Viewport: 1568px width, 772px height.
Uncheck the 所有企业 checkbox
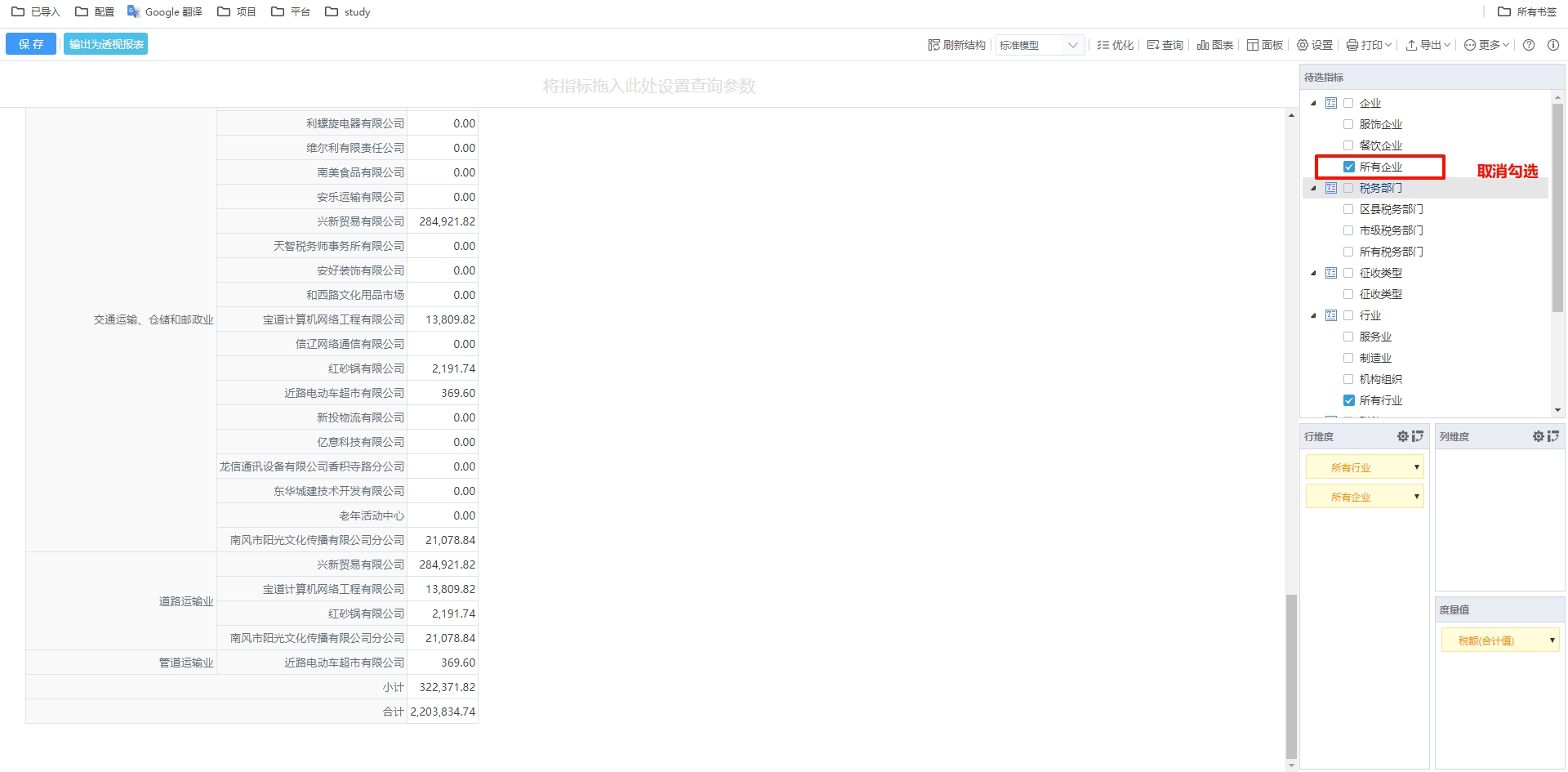(x=1349, y=167)
